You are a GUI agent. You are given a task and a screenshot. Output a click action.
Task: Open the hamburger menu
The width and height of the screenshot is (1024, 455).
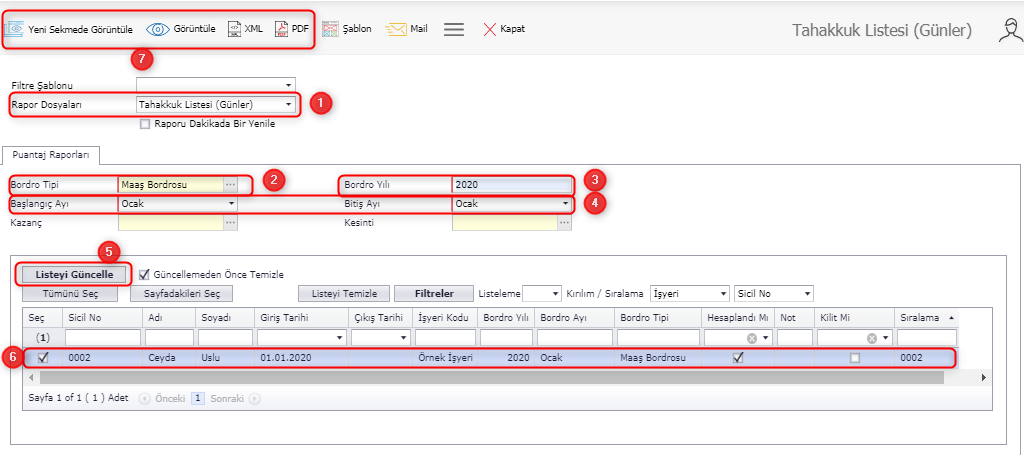point(454,29)
